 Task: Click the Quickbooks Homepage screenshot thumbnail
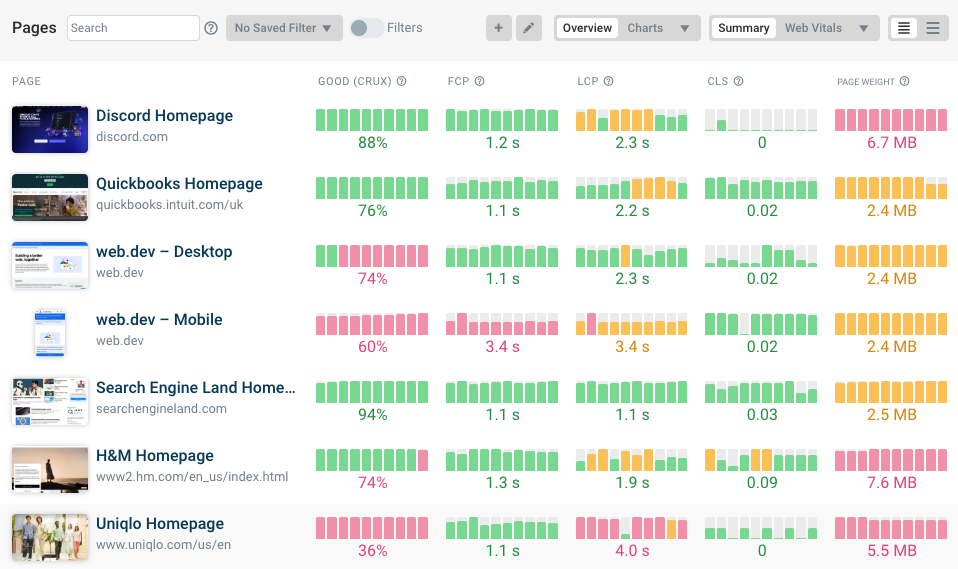(50, 197)
